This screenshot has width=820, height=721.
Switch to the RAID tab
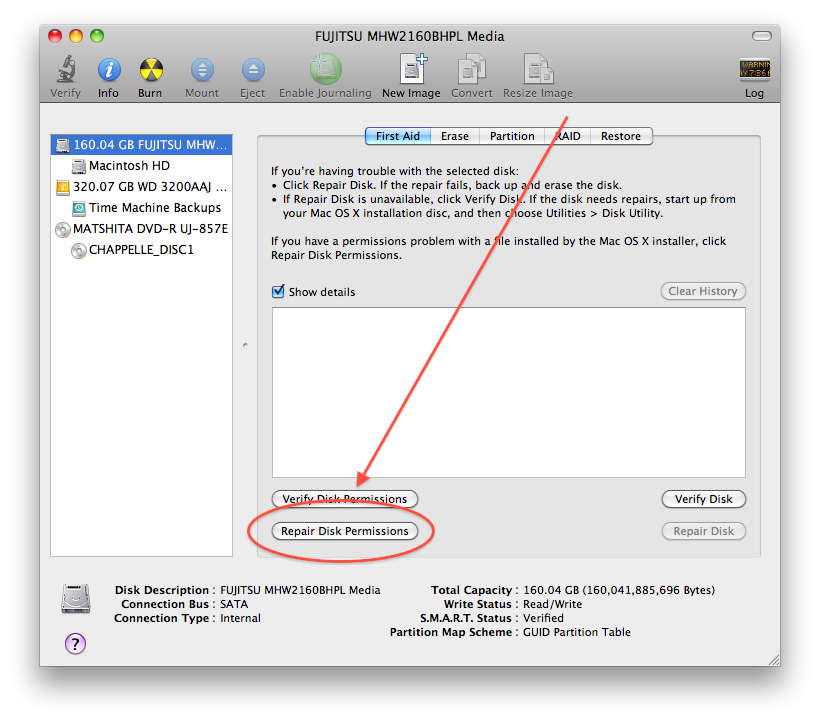(x=567, y=136)
